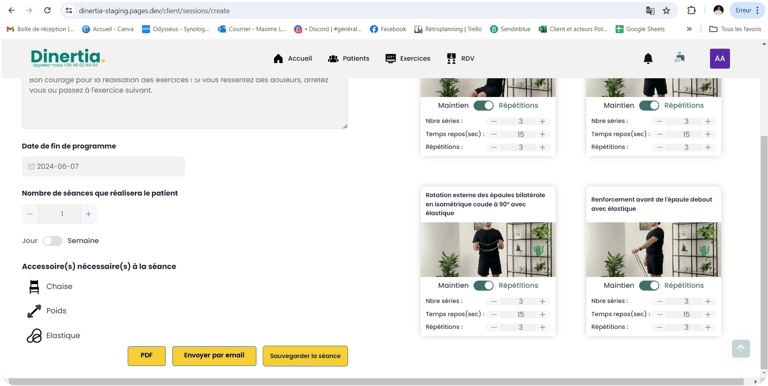Open the Exercices menu item

(408, 59)
